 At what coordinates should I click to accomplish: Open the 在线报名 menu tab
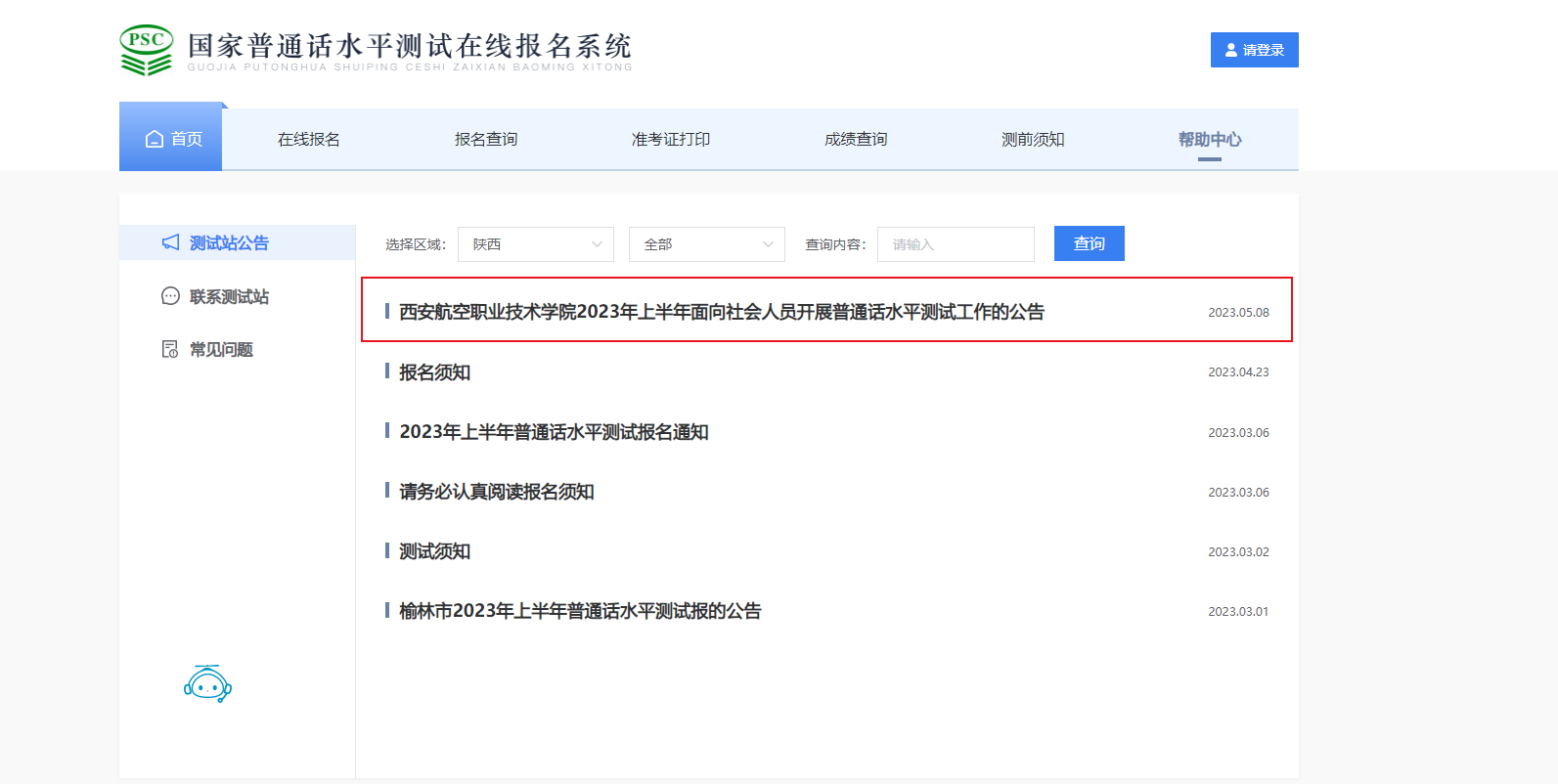click(x=308, y=140)
